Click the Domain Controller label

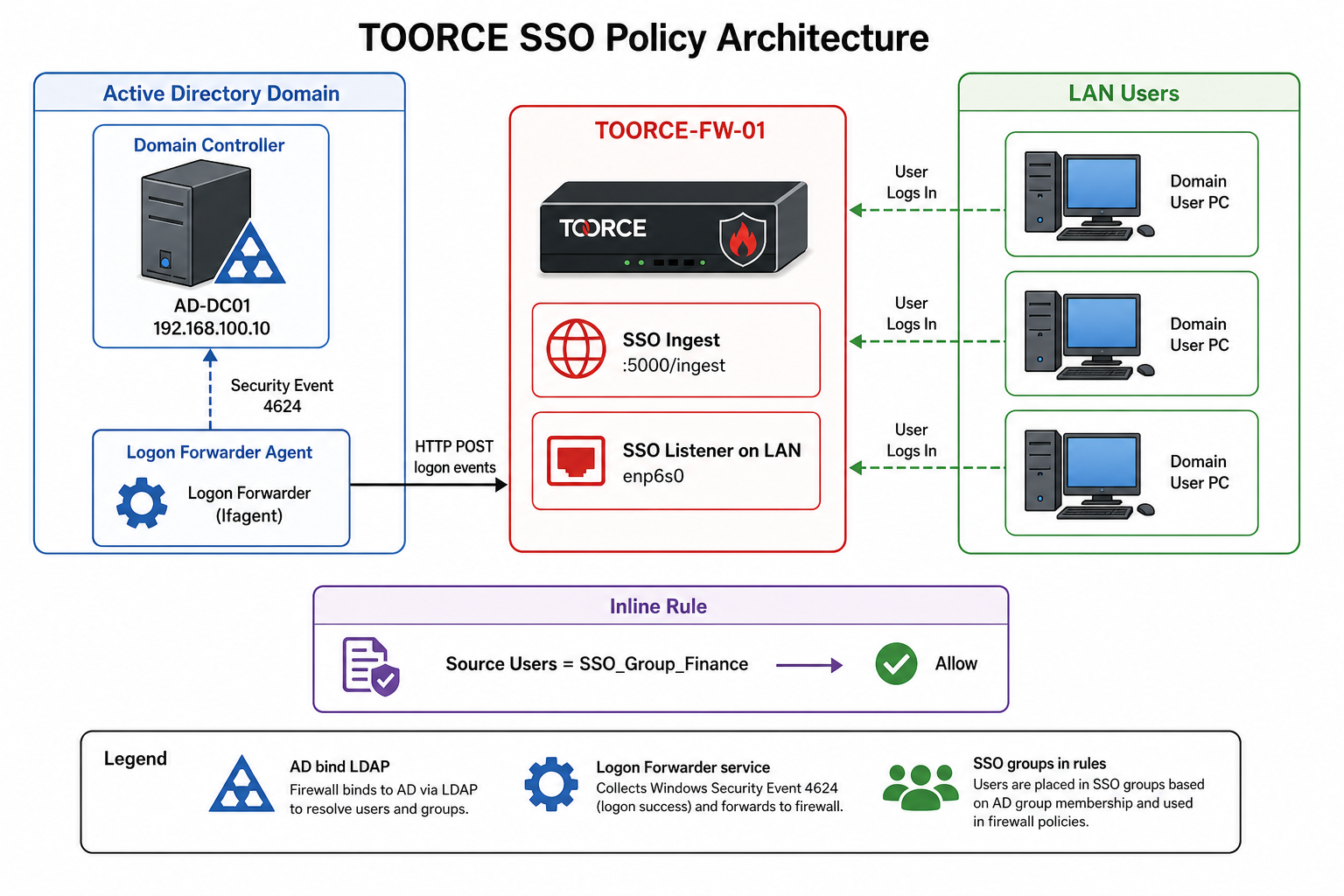point(209,145)
